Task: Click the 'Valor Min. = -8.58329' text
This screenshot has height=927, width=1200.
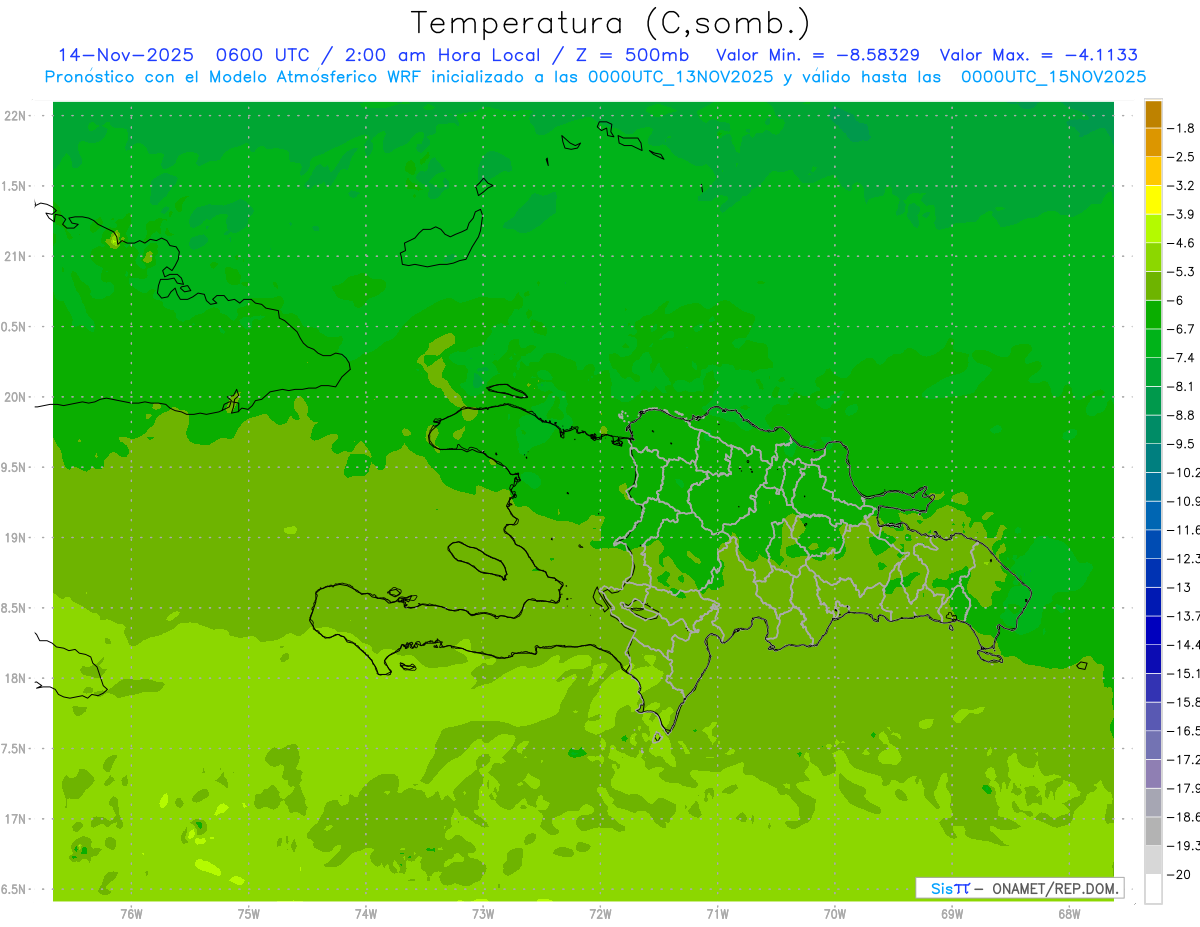Action: [819, 55]
